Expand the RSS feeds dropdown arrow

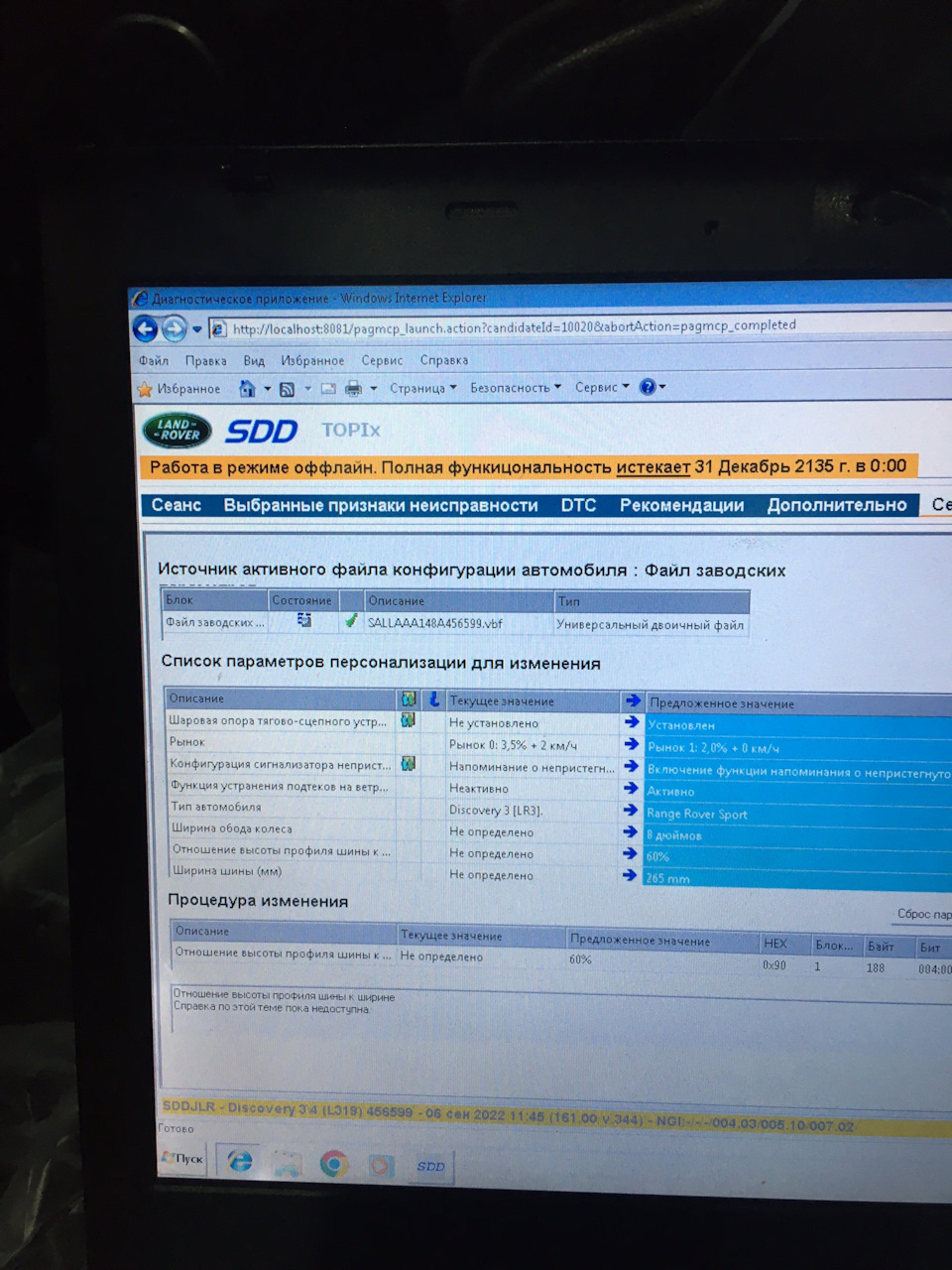coord(307,389)
